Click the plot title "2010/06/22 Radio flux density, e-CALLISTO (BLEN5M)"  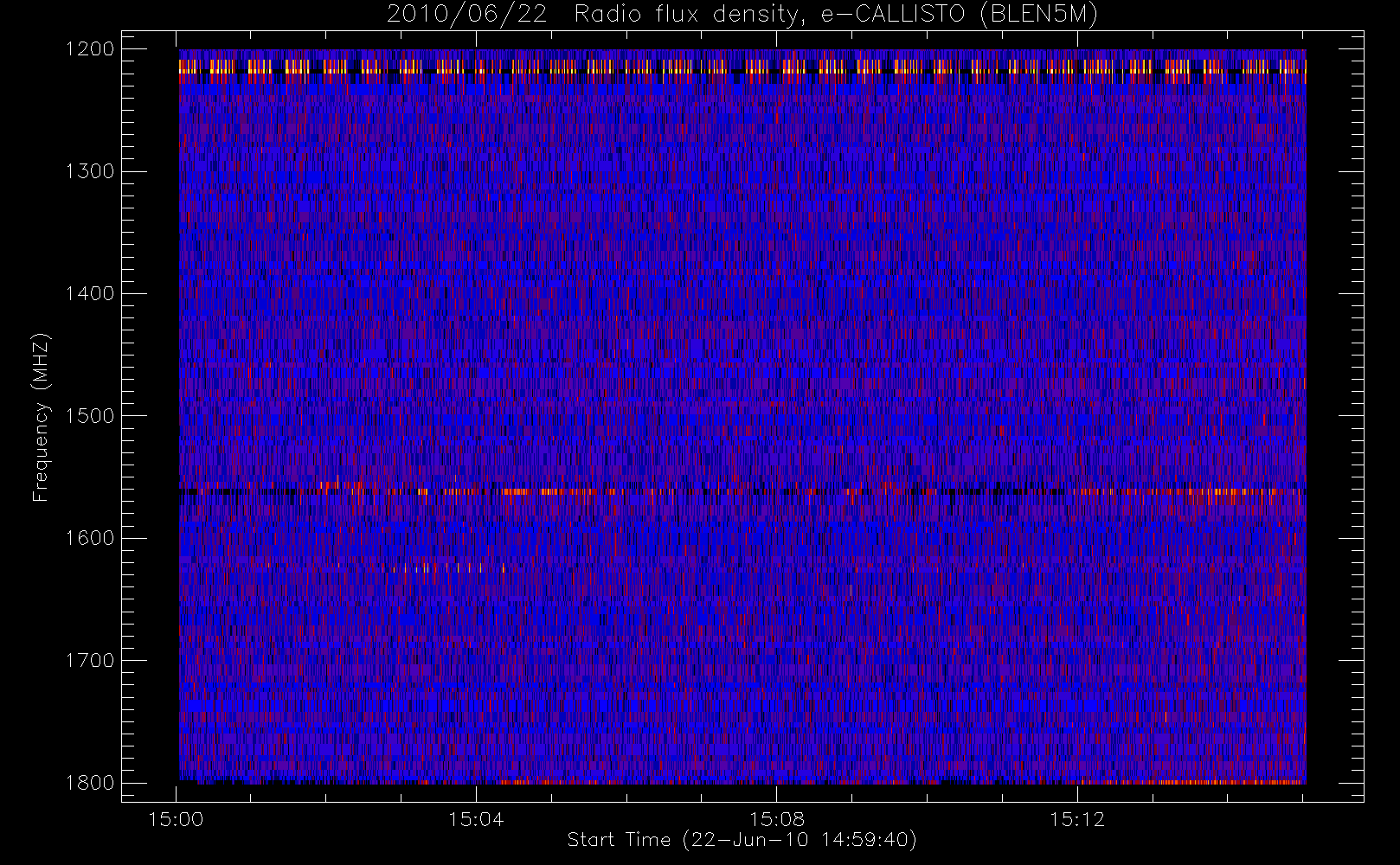(742, 15)
